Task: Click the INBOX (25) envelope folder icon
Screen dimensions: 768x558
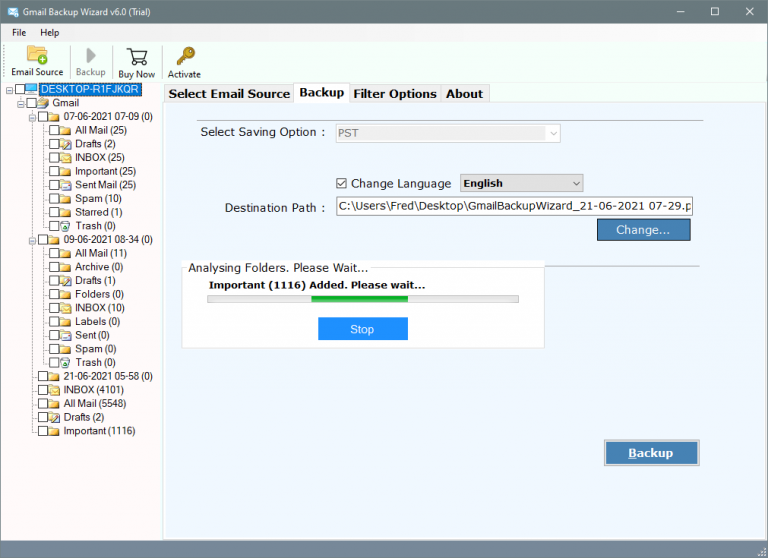Action: click(66, 158)
